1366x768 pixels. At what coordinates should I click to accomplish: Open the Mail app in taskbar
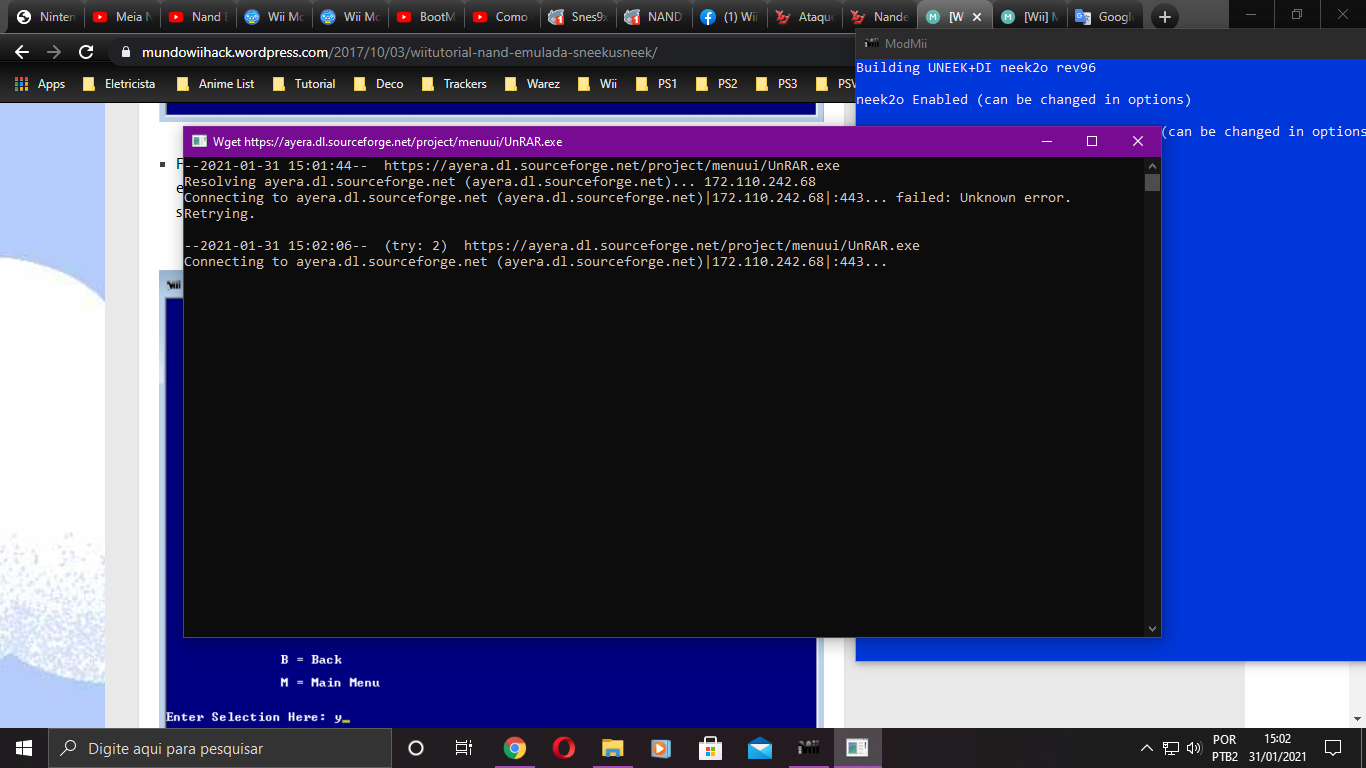click(759, 748)
